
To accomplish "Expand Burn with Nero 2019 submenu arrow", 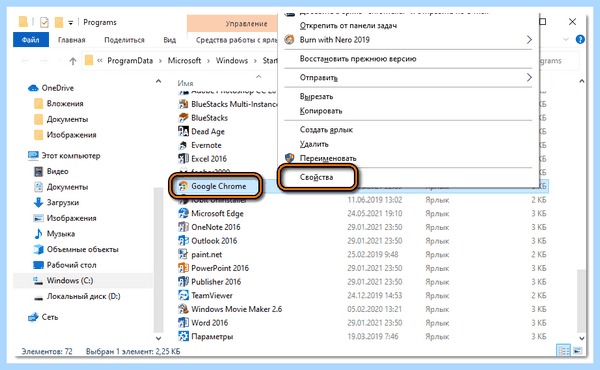I will point(529,39).
